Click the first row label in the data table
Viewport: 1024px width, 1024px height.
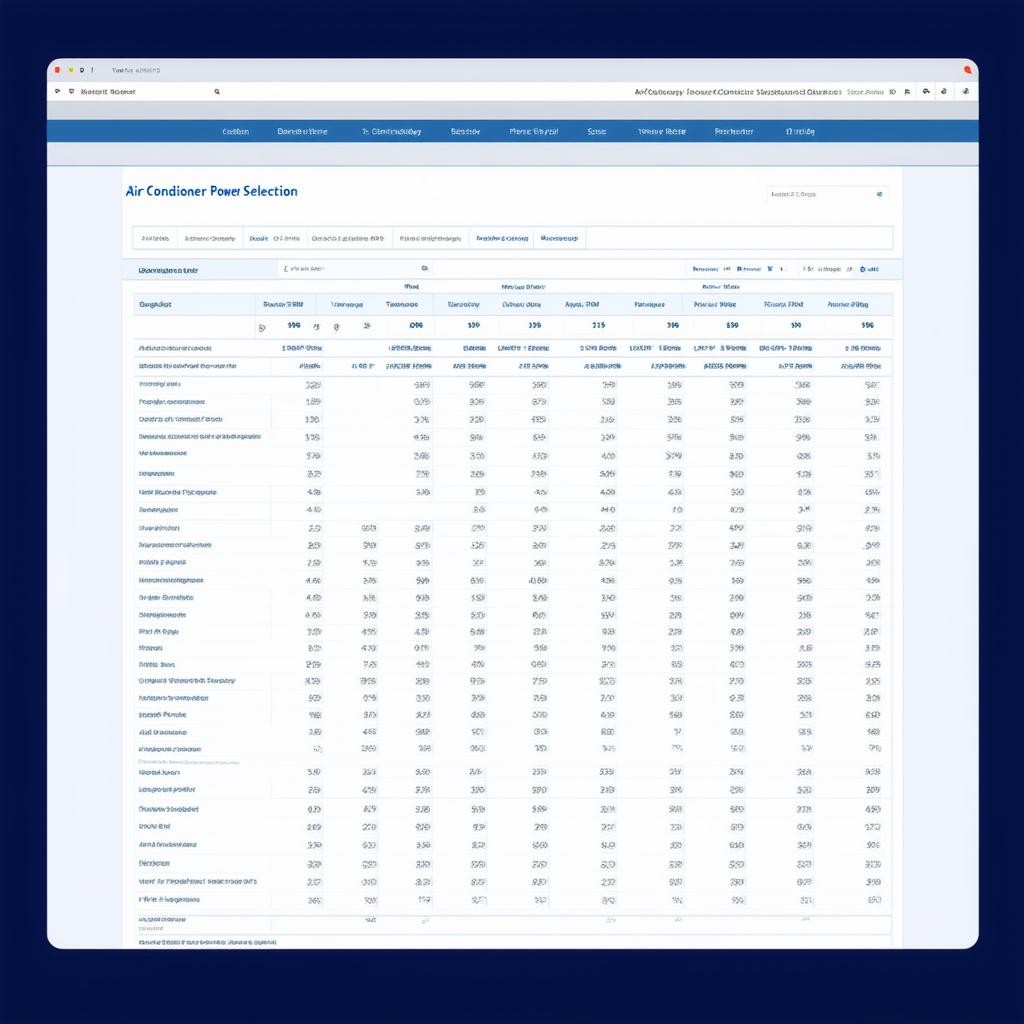pyautogui.click(x=175, y=349)
